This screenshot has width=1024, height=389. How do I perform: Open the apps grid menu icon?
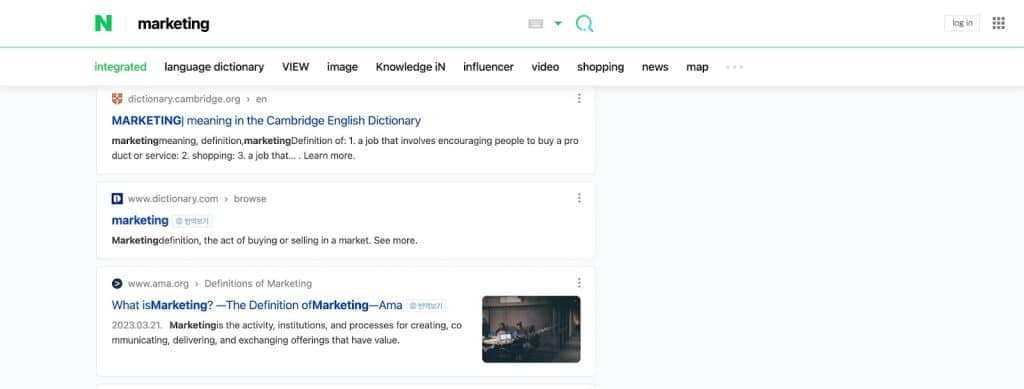(999, 23)
